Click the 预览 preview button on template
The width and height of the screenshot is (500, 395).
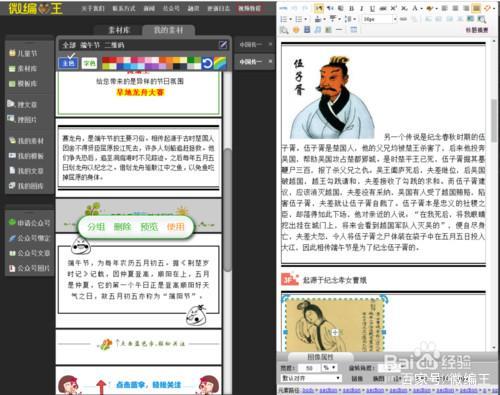click(149, 227)
